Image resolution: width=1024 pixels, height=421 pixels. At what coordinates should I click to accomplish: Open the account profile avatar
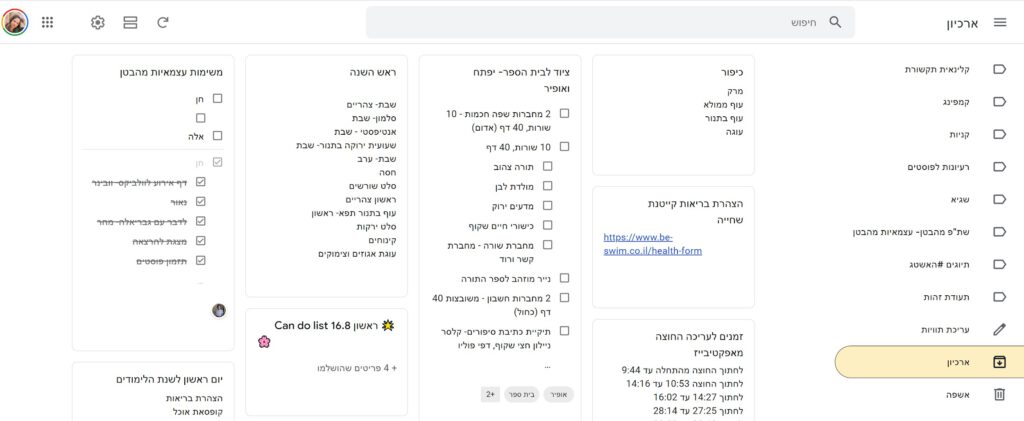click(14, 22)
